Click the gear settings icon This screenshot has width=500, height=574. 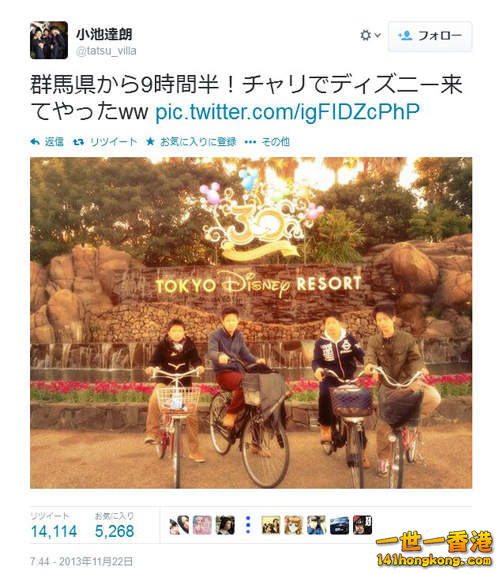pos(365,36)
